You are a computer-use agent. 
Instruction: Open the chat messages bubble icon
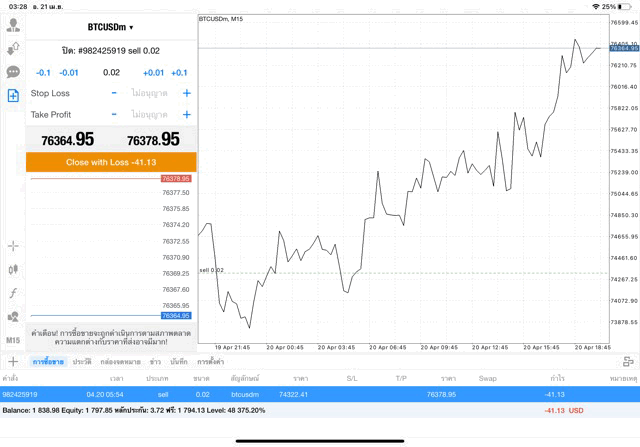[x=13, y=72]
